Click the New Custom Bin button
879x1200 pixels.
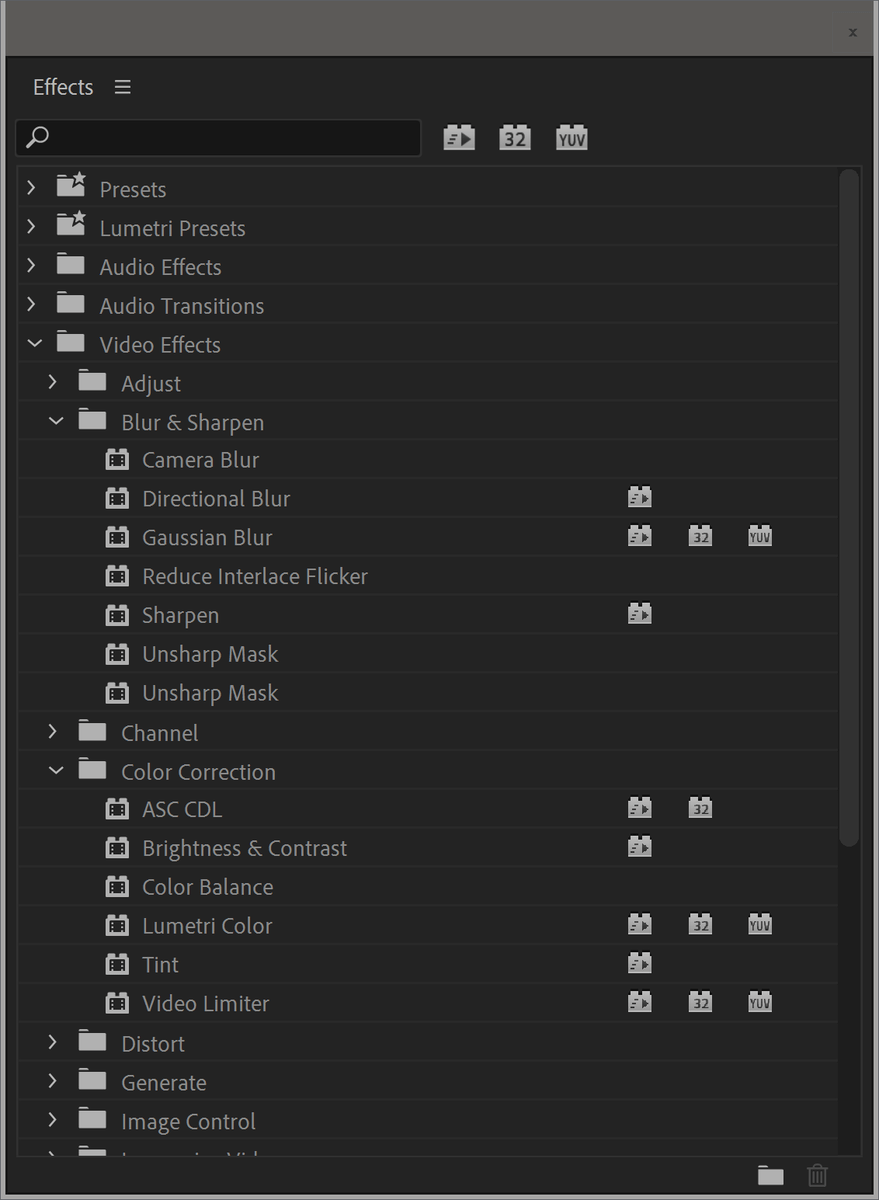770,1176
